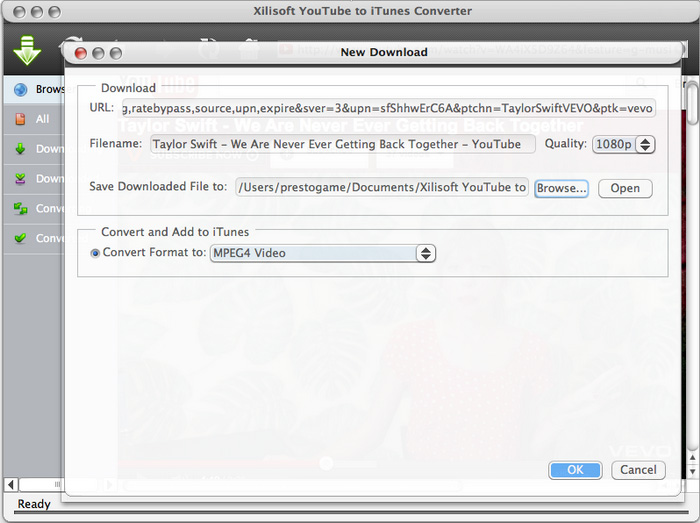Select the Converting double-arrow sidebar icon
700x523 pixels.
click(20, 209)
